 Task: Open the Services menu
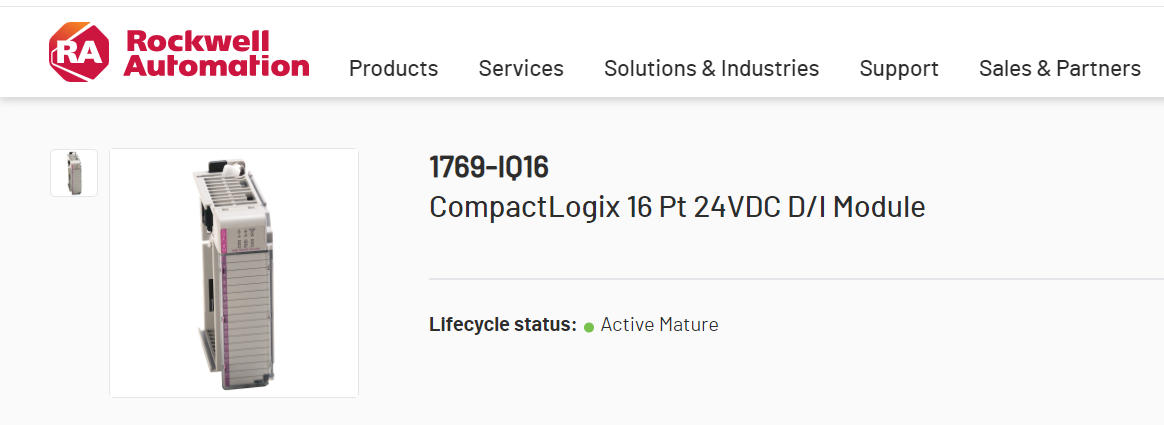click(x=521, y=68)
